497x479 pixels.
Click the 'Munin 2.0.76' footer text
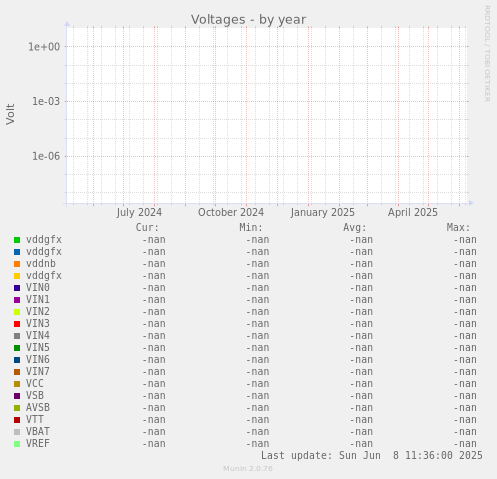[248, 469]
